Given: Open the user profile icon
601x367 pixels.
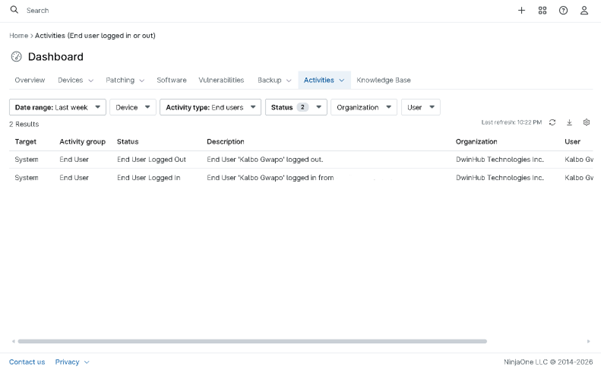Looking at the screenshot, I should (584, 10).
